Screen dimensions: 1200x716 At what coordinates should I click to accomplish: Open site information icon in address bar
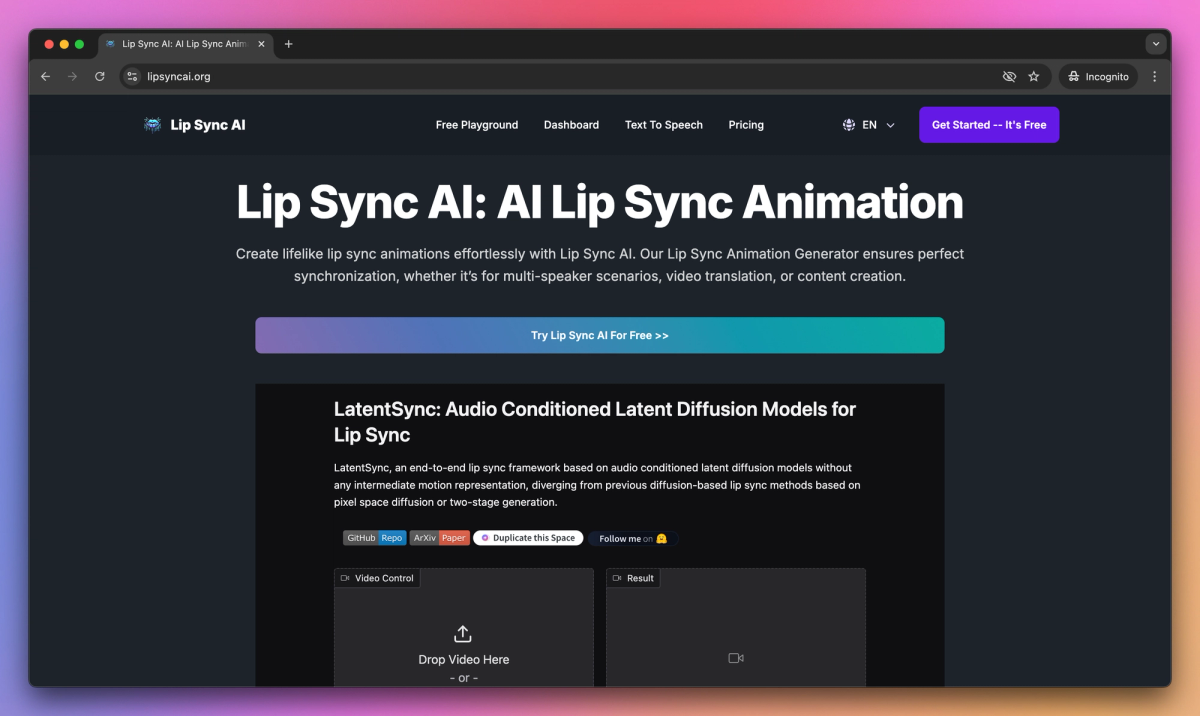pos(132,76)
